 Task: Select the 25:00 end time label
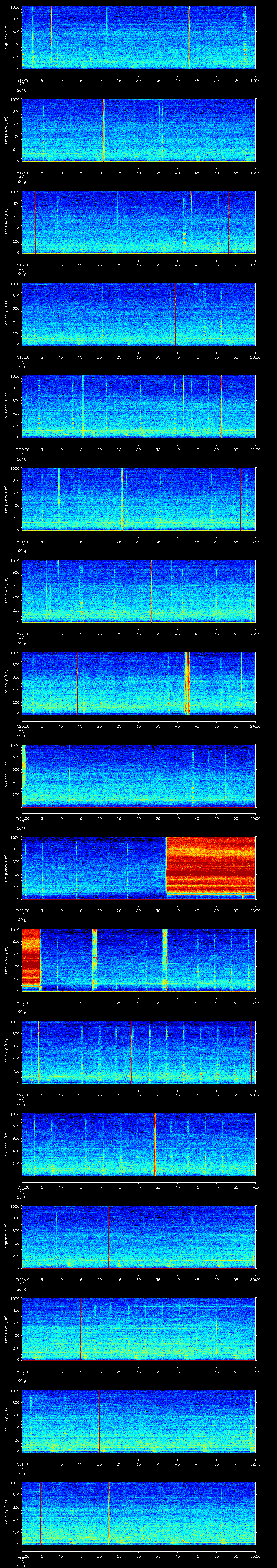click(x=255, y=819)
